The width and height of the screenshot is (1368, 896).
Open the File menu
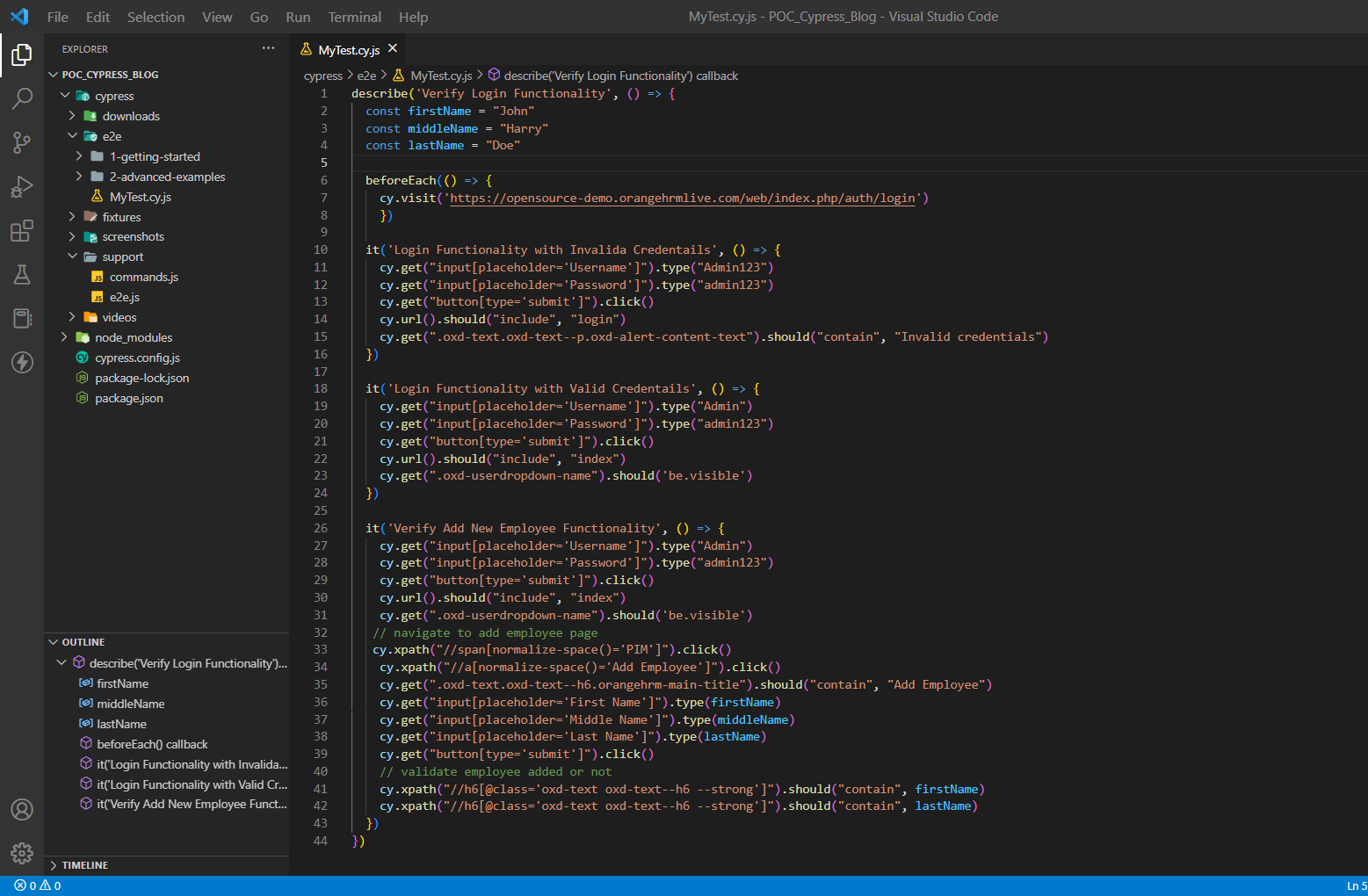(x=58, y=17)
